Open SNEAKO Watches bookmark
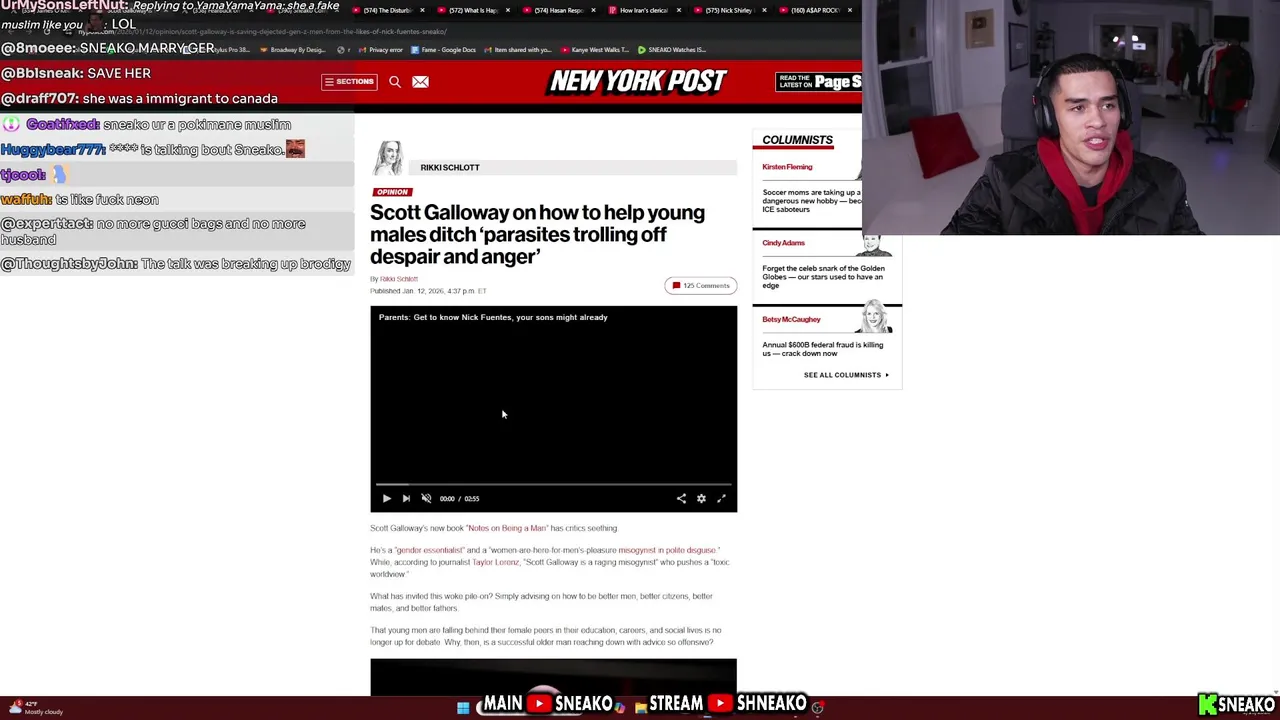This screenshot has width=1280, height=720. (x=672, y=50)
